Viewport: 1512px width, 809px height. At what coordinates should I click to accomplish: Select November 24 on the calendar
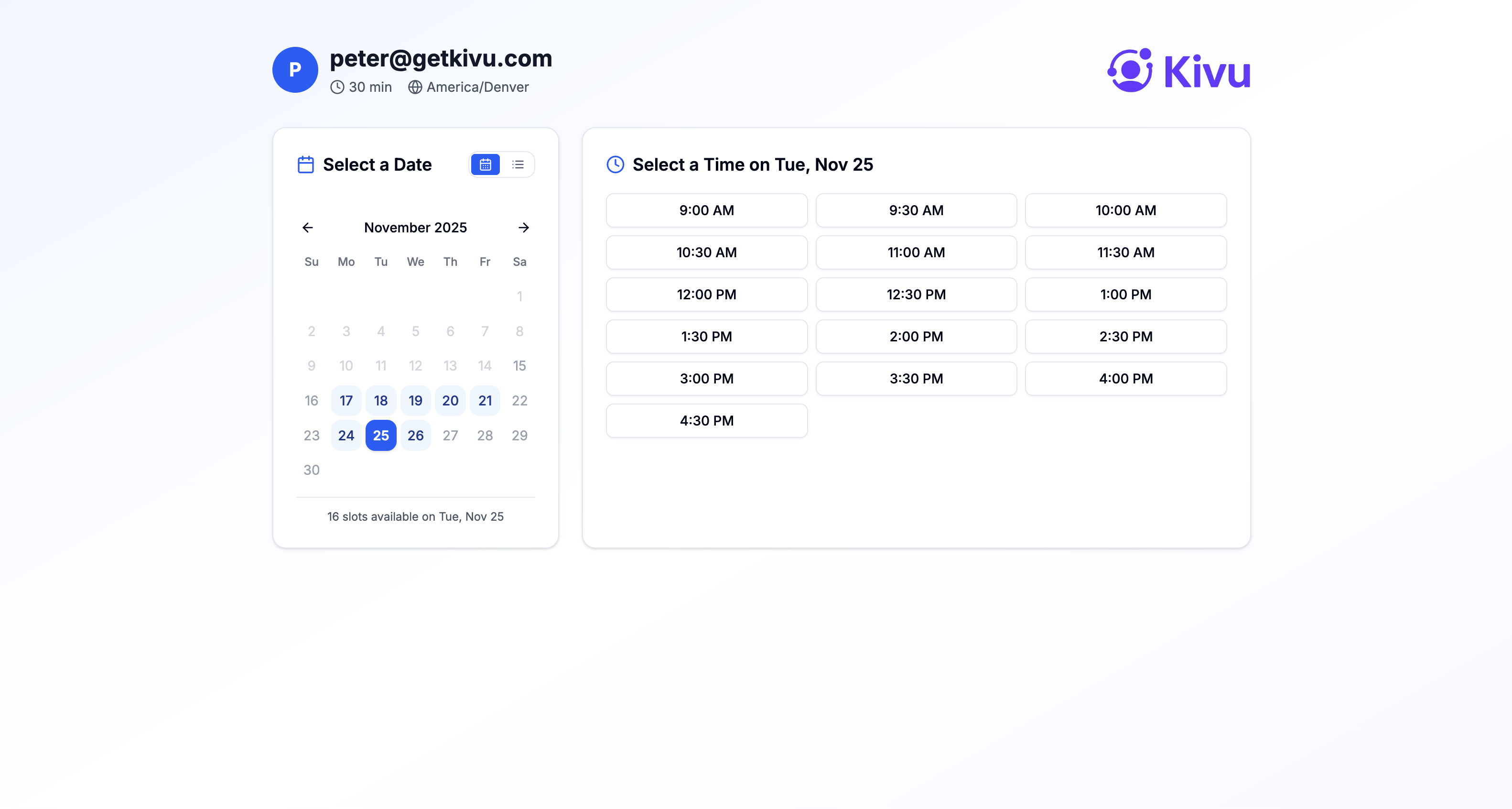click(x=346, y=435)
